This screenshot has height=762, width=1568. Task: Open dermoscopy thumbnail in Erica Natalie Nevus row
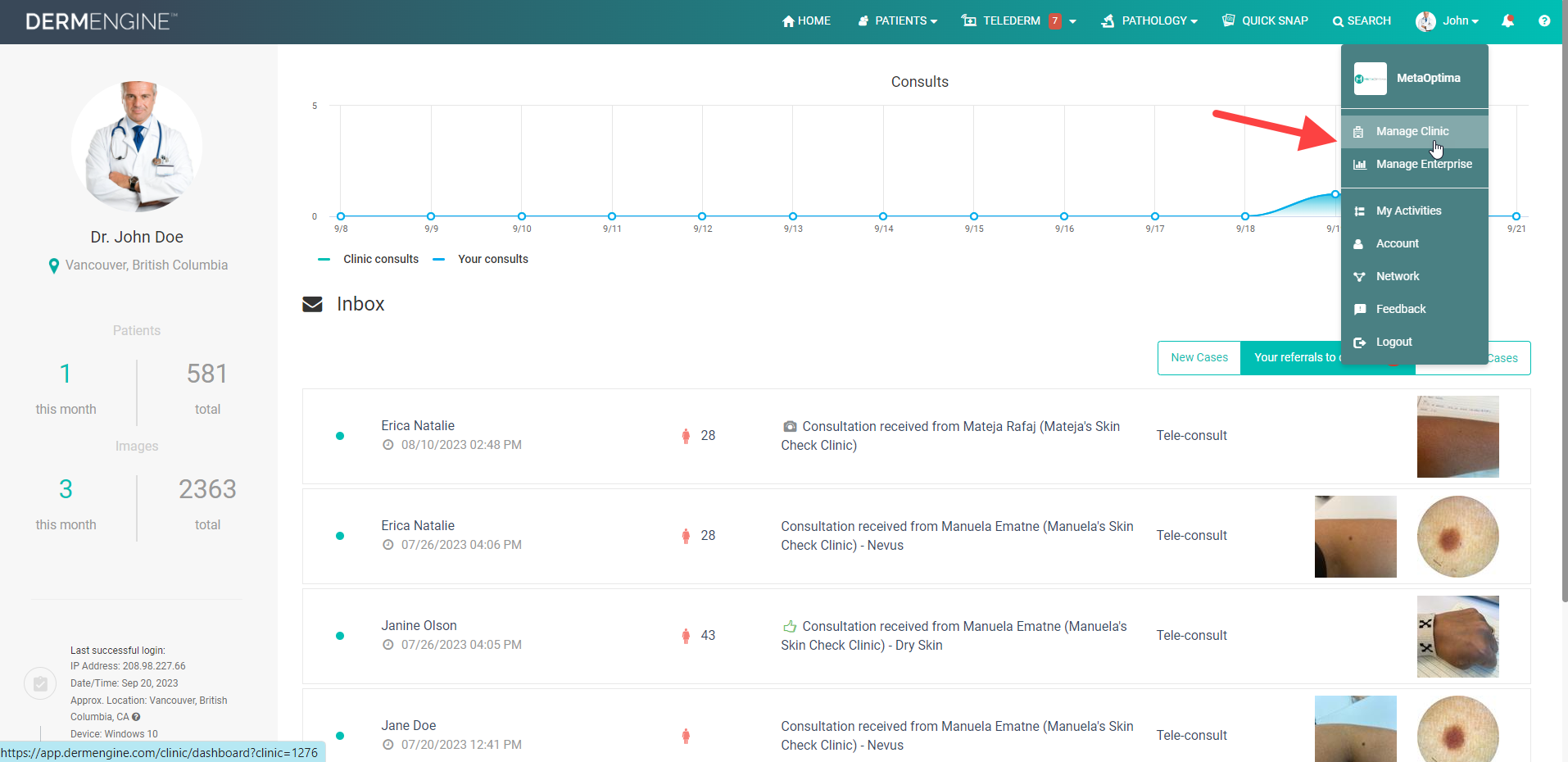click(1458, 537)
